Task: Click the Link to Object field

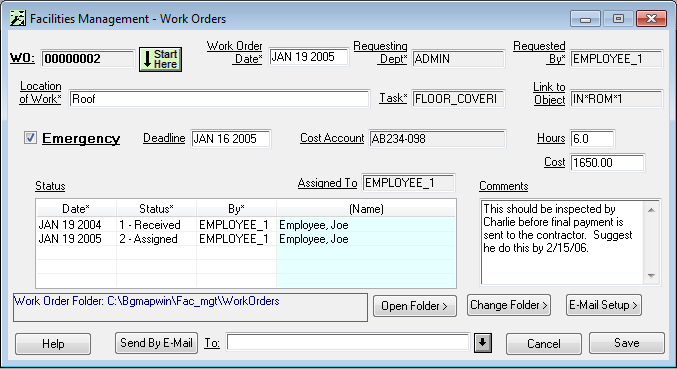Action: pyautogui.click(x=616, y=99)
